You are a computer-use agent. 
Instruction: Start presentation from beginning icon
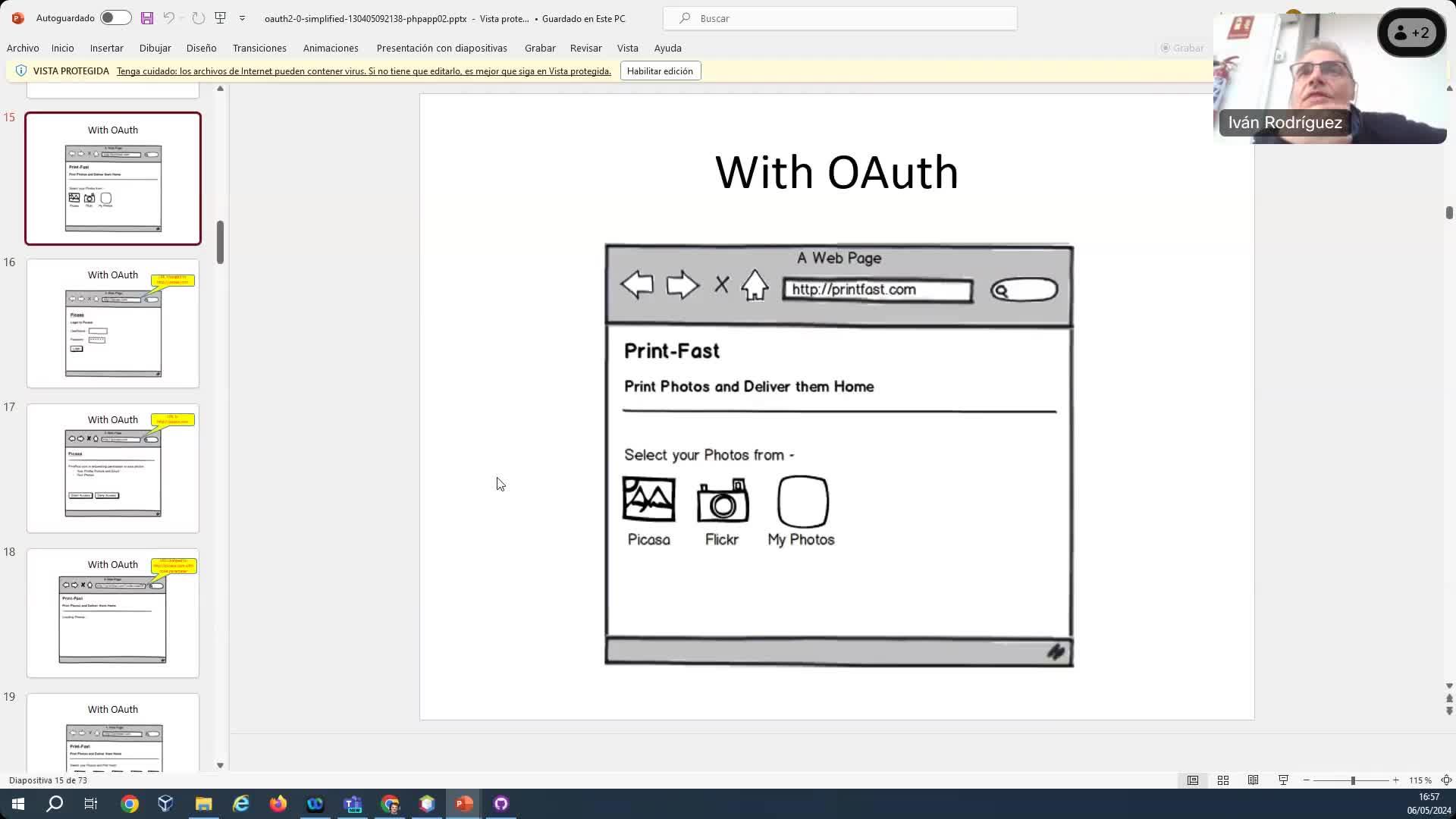(x=221, y=17)
